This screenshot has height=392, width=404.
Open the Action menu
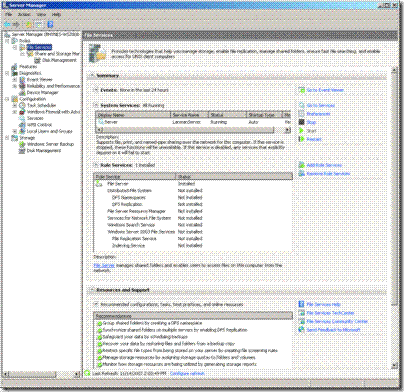coord(24,15)
